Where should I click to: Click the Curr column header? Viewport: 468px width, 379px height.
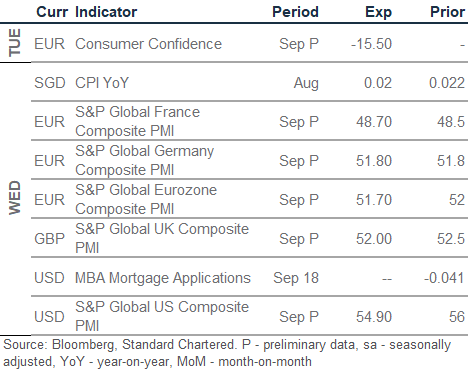click(52, 12)
